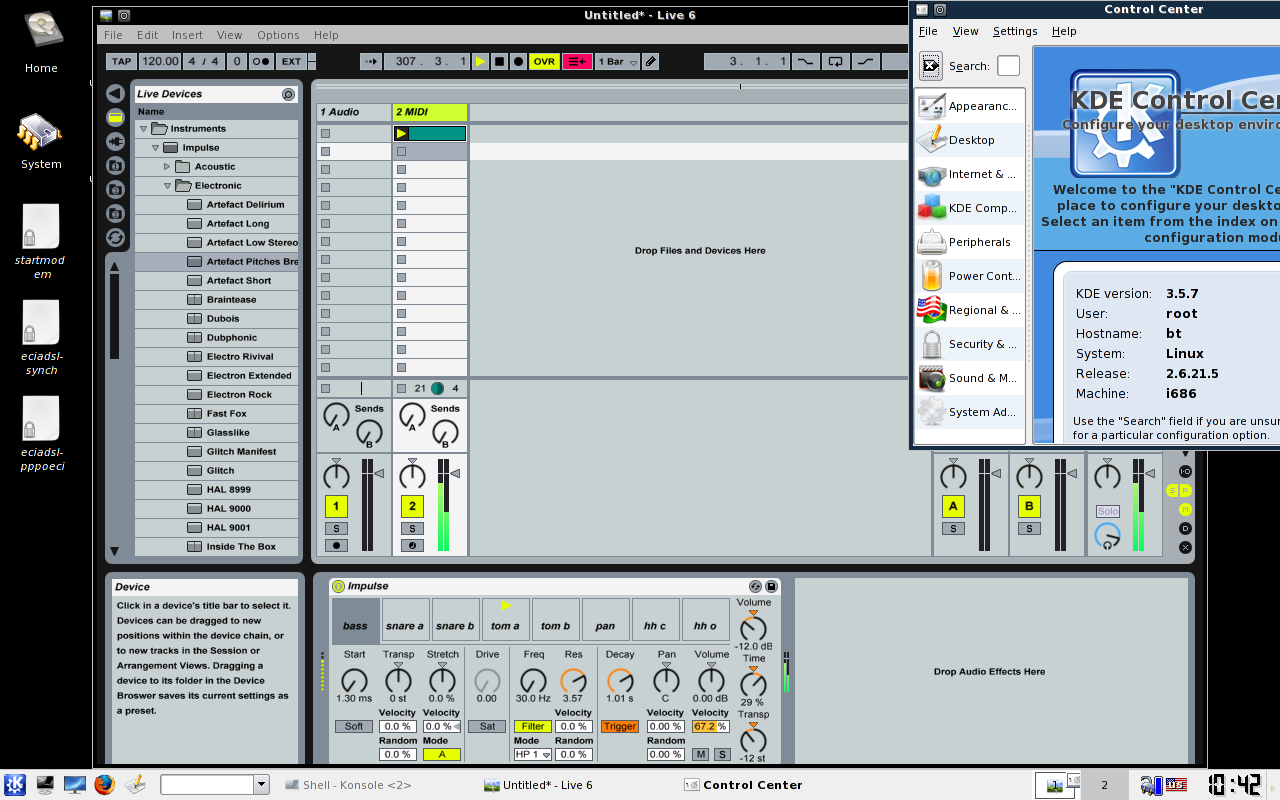Toggle the Impulse Sat button
Image resolution: width=1280 pixels, height=800 pixels.
point(487,727)
